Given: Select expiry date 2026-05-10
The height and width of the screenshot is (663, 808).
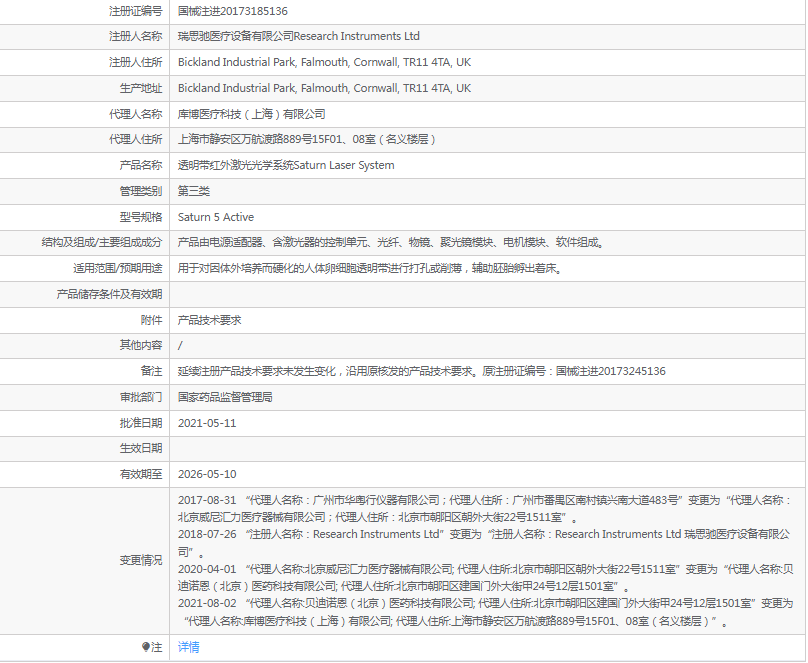Looking at the screenshot, I should point(207,474).
